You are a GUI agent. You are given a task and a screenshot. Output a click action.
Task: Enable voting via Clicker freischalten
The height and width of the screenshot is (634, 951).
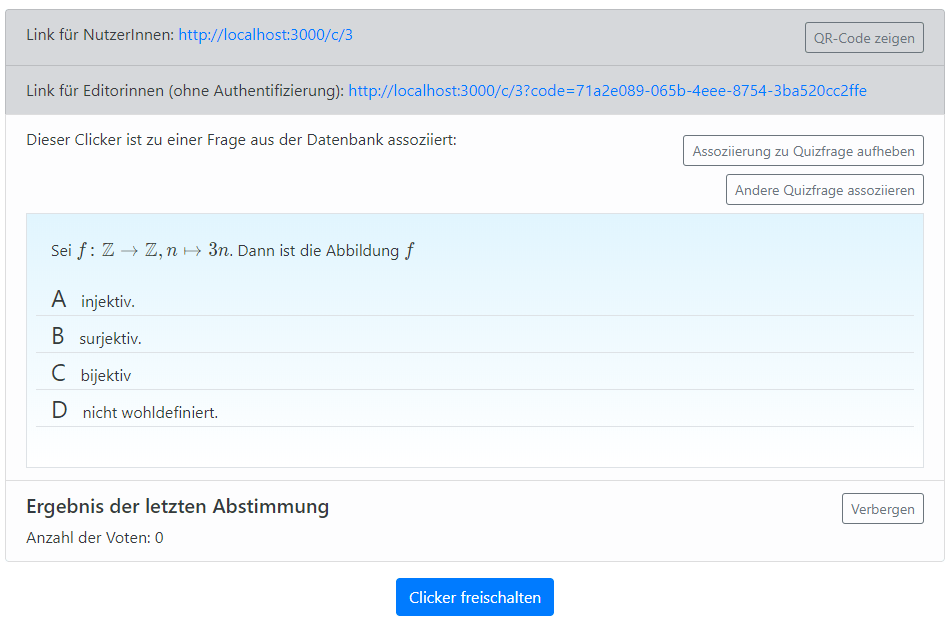475,597
